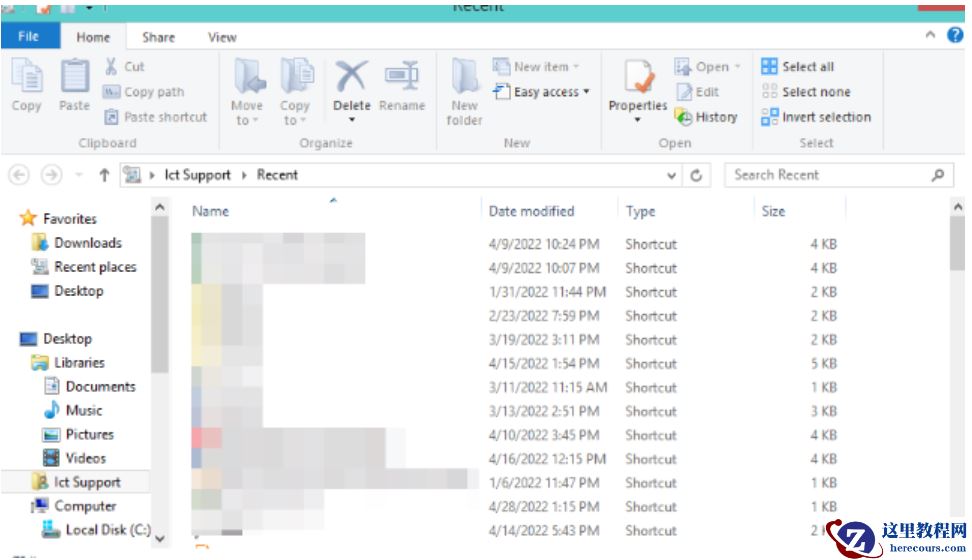Viewport: 972px width, 560px height.
Task: Open recent locations dropdown arrow
Action: click(x=79, y=176)
